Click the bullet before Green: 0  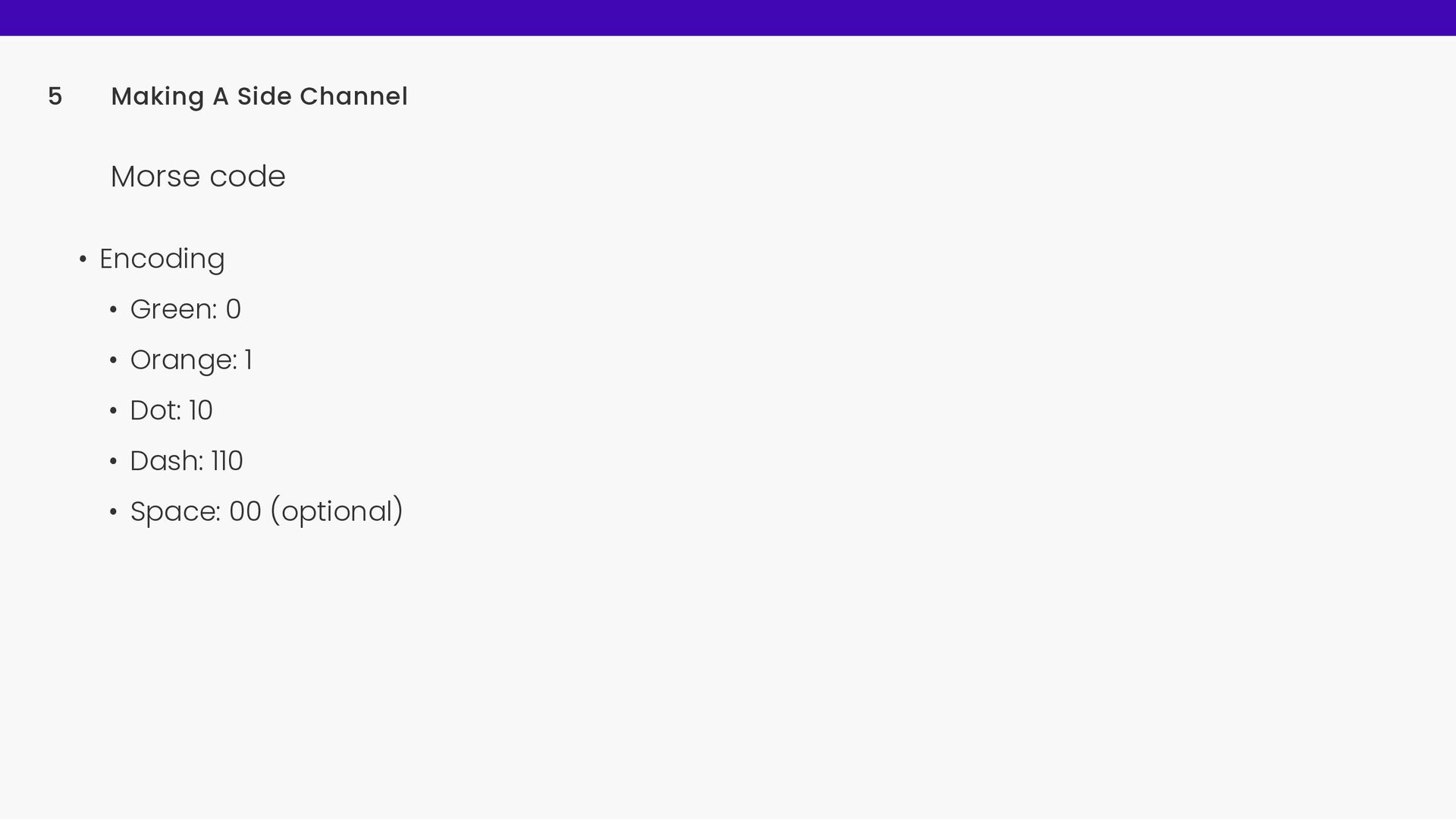(113, 311)
